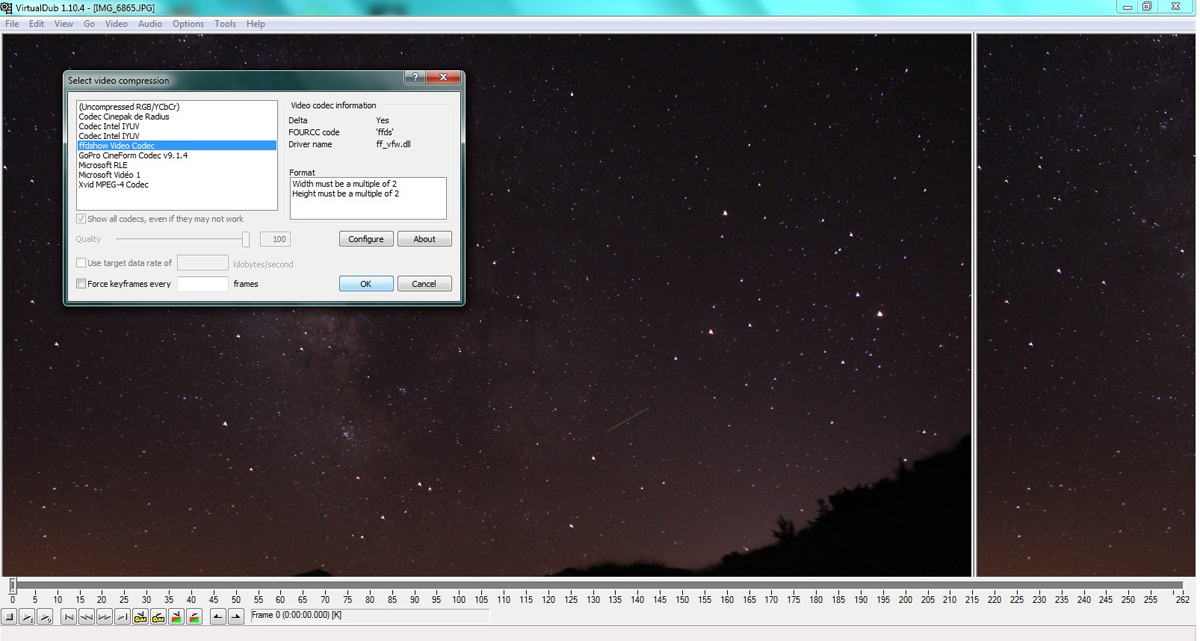Click the next scene change icon
Screen dimensions: 1200x641
(194, 615)
